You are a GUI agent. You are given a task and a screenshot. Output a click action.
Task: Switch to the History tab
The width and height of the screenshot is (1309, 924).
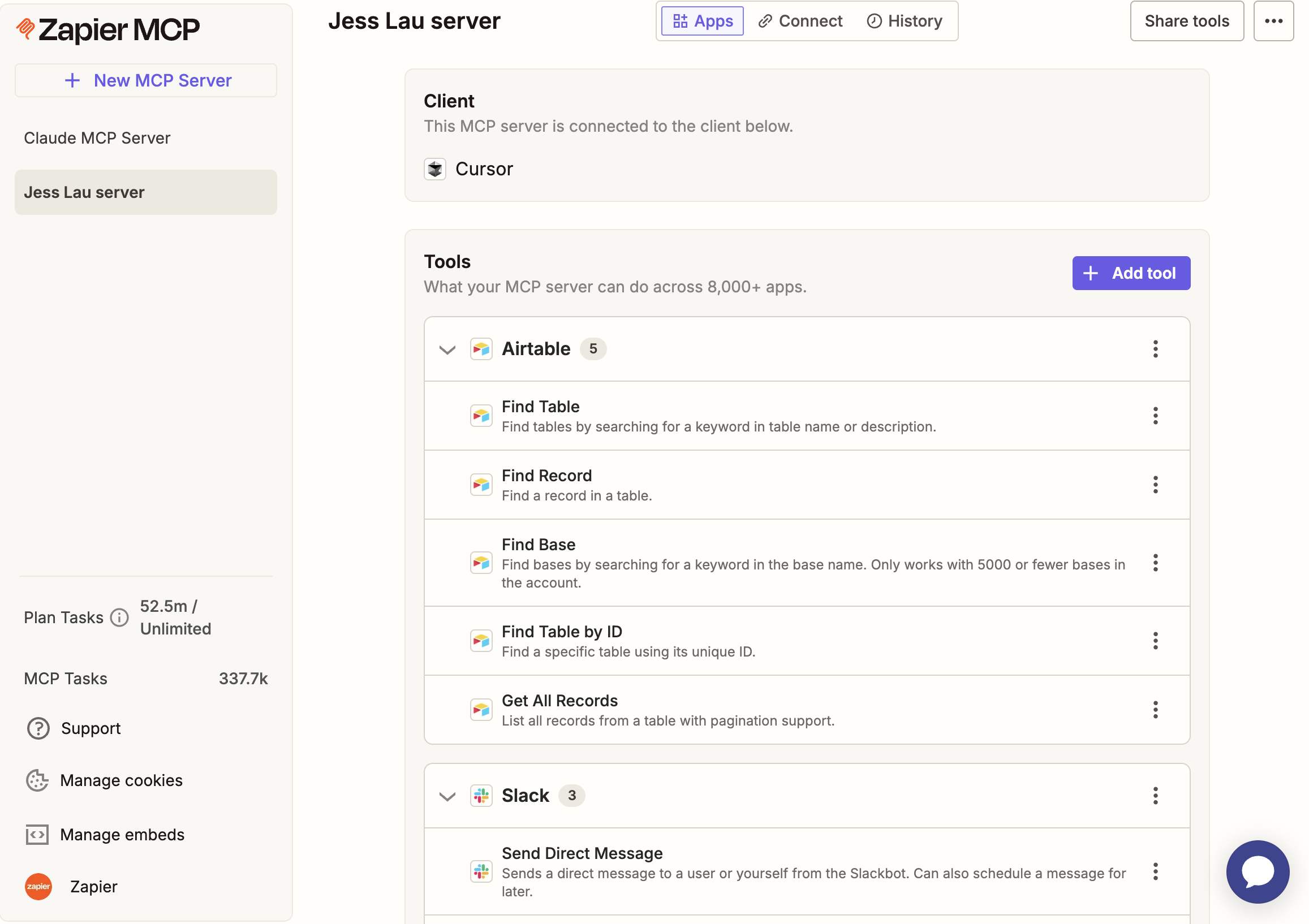tap(905, 21)
